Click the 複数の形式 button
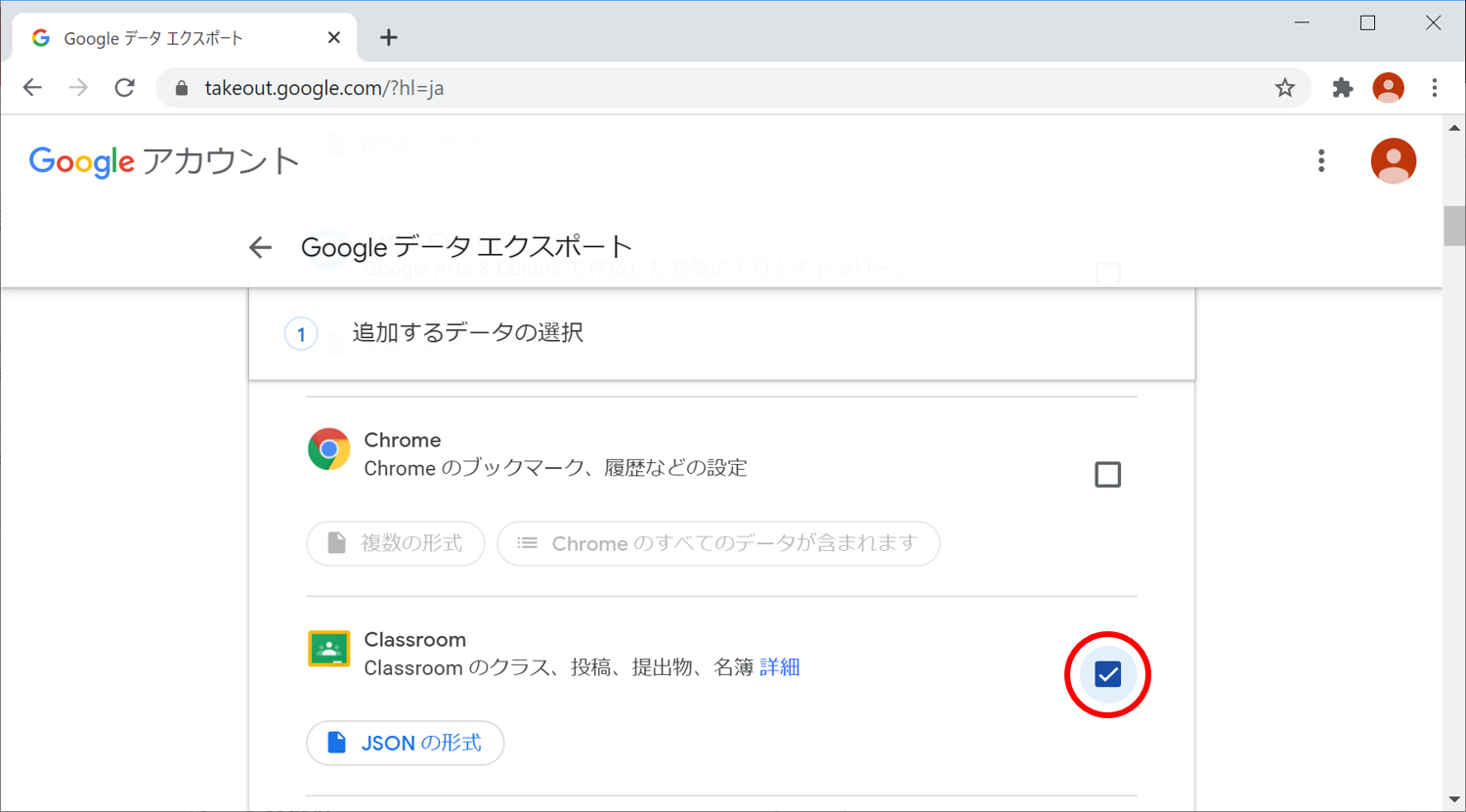This screenshot has width=1466, height=812. (x=396, y=543)
